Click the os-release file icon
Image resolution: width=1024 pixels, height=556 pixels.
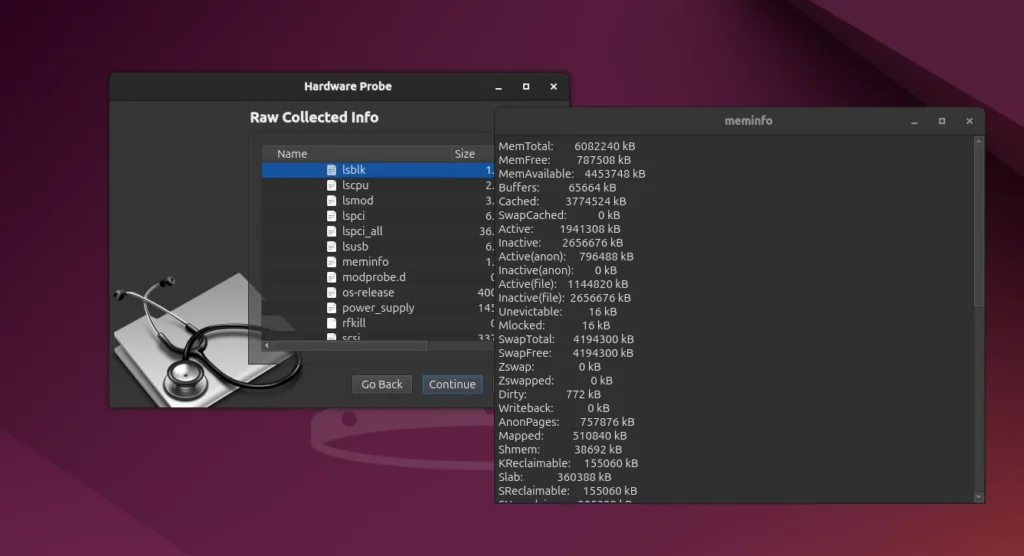[x=332, y=293]
